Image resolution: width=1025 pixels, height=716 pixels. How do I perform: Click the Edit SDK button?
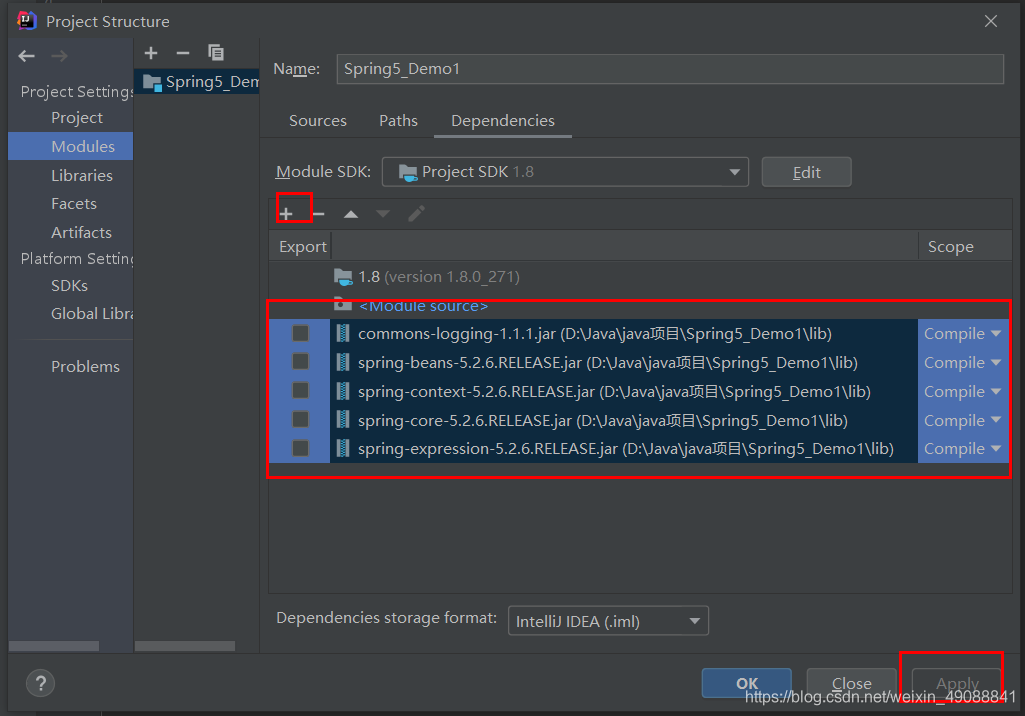806,172
